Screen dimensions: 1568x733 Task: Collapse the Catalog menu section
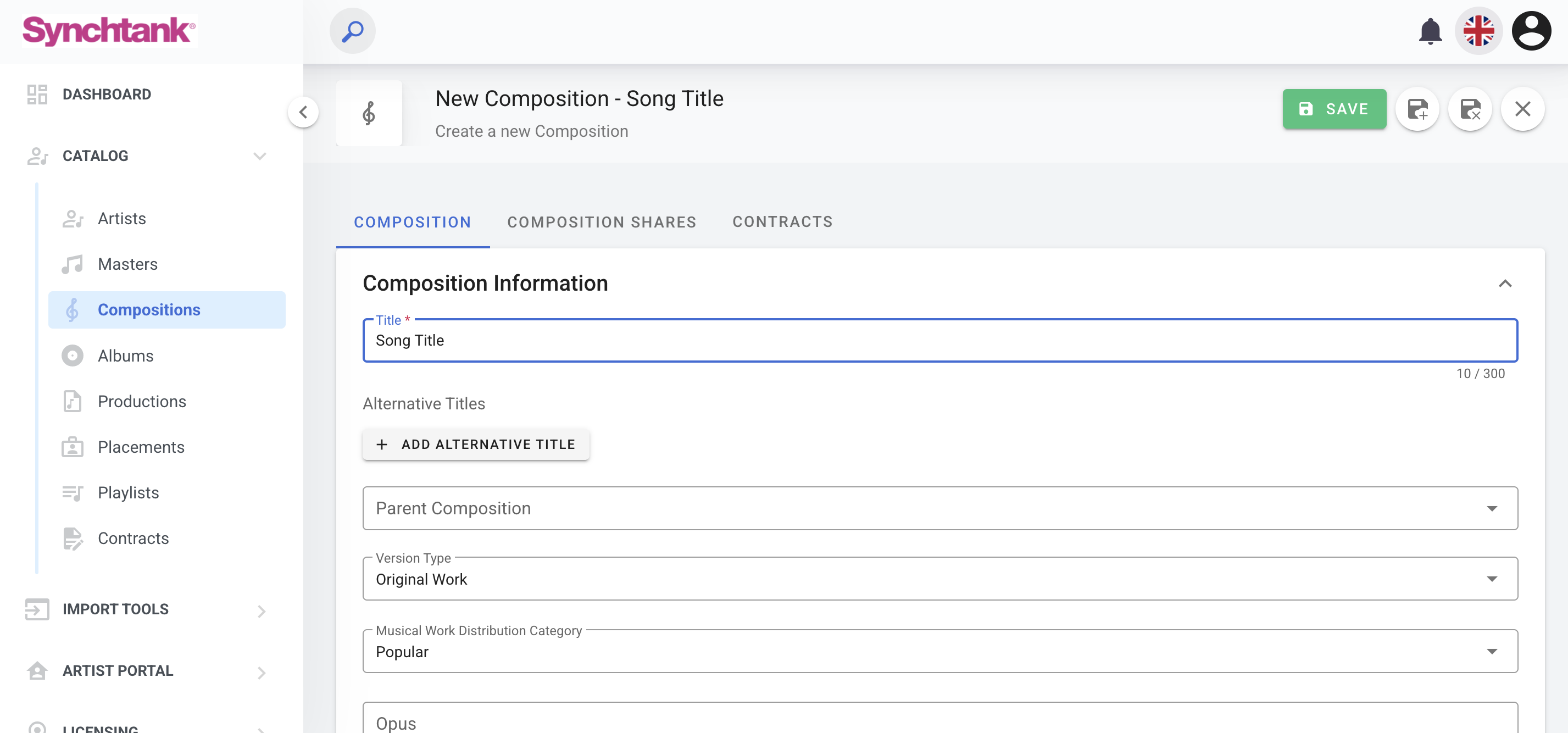point(260,157)
